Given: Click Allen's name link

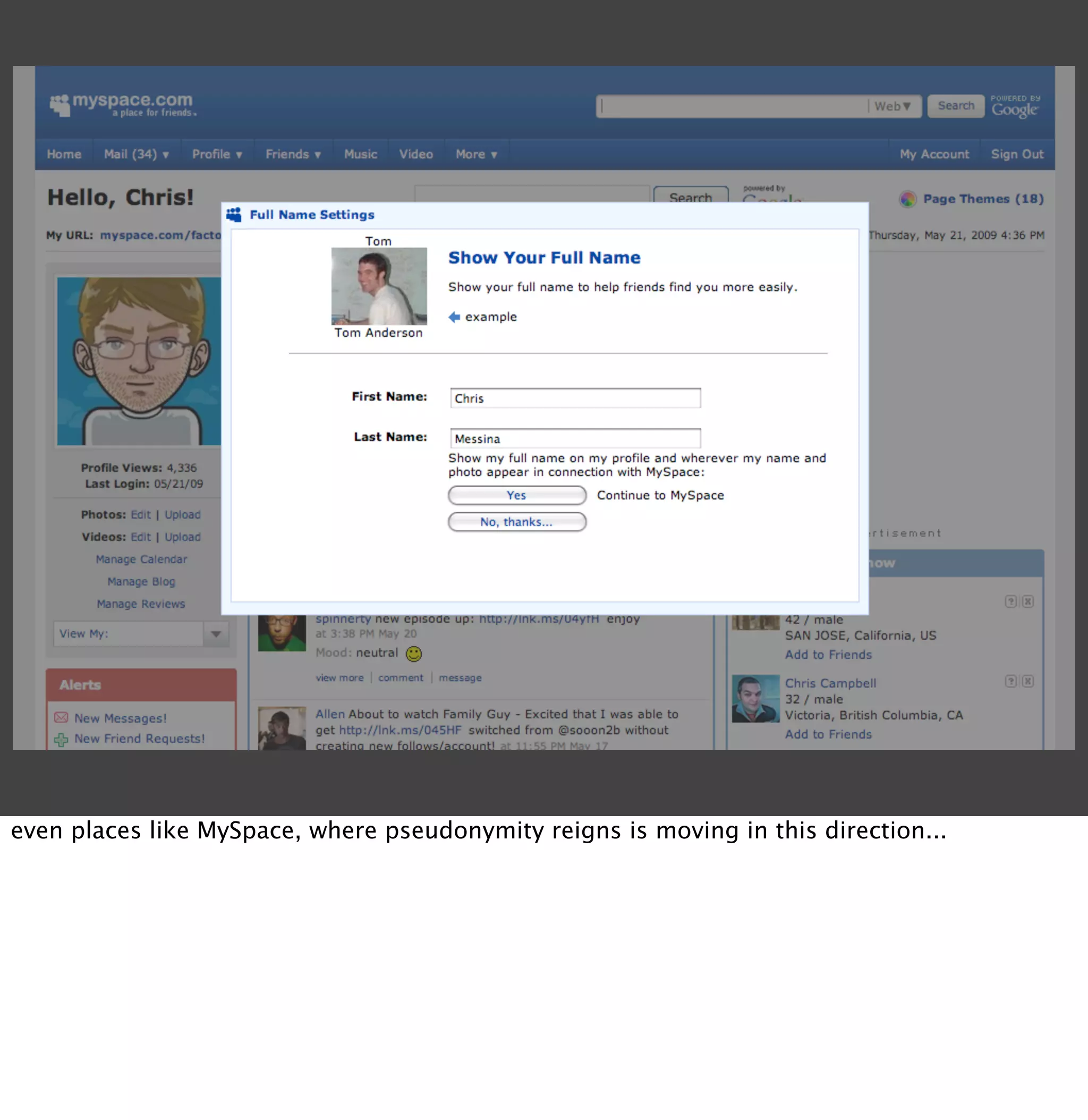Looking at the screenshot, I should (x=330, y=714).
